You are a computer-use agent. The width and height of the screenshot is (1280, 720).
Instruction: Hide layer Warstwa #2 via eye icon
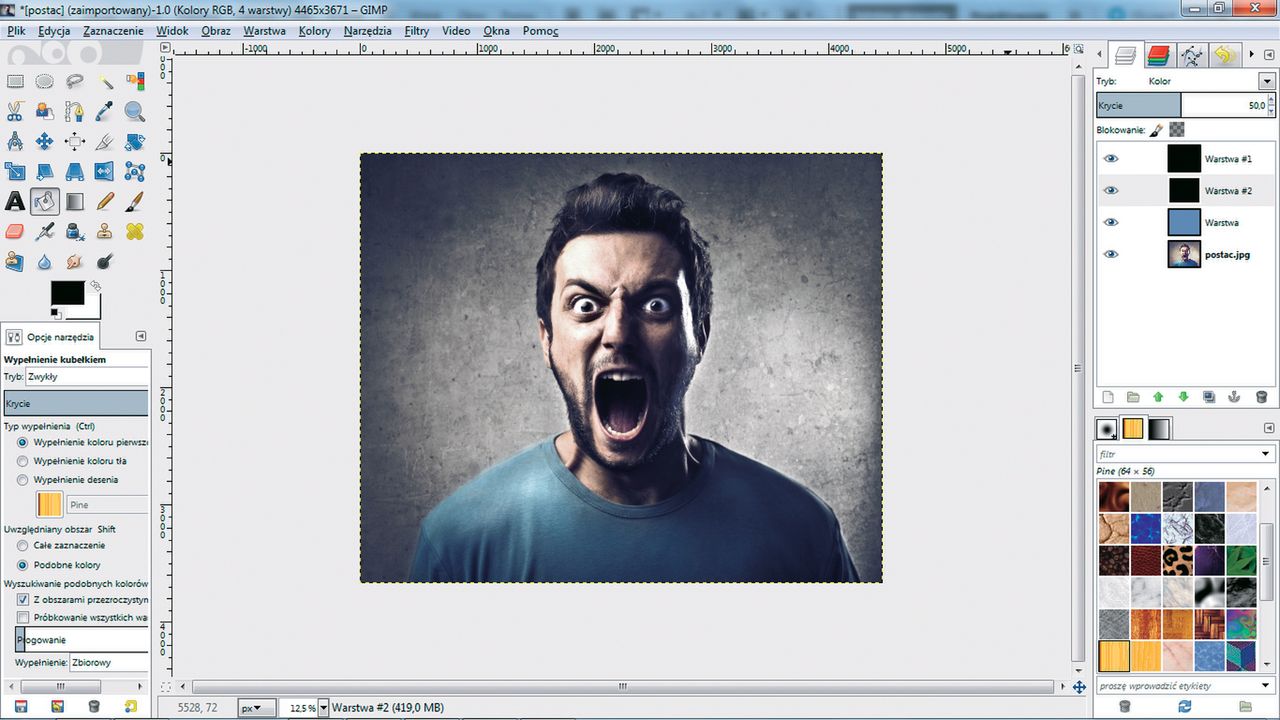coord(1111,190)
